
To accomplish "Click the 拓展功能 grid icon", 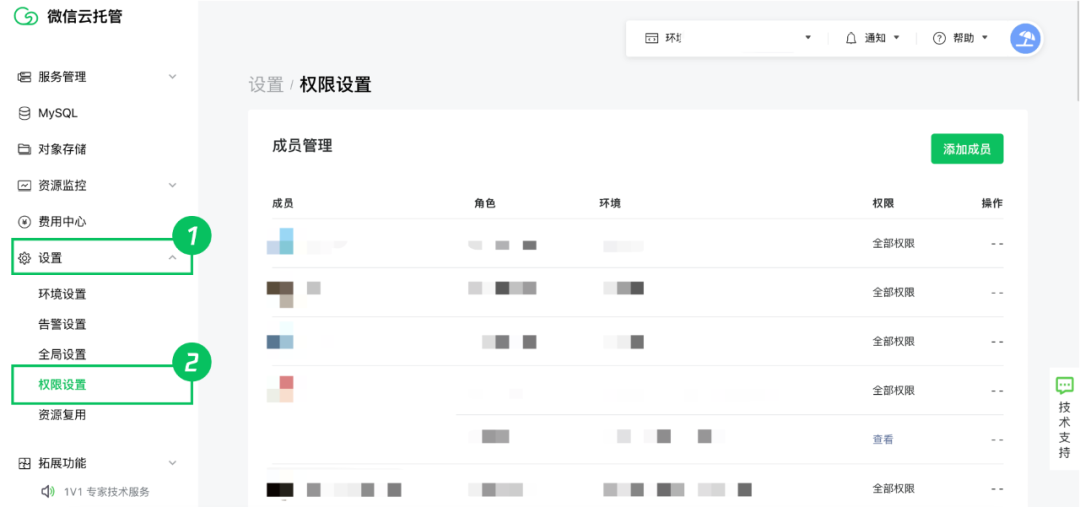I will pos(24,463).
